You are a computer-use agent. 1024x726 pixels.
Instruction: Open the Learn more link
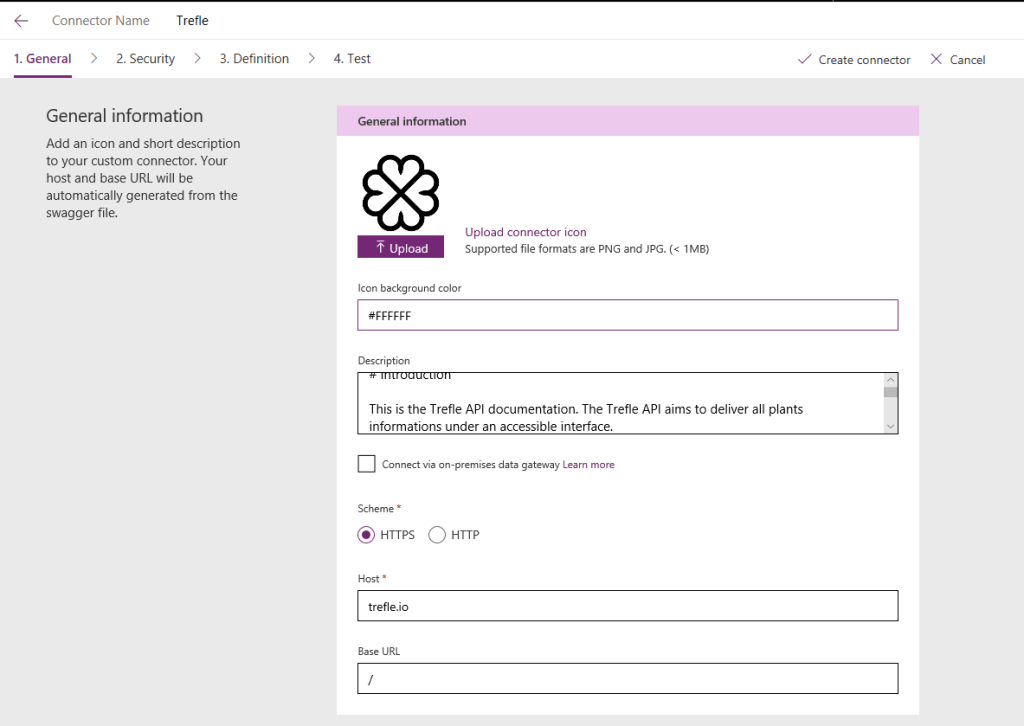(x=588, y=465)
